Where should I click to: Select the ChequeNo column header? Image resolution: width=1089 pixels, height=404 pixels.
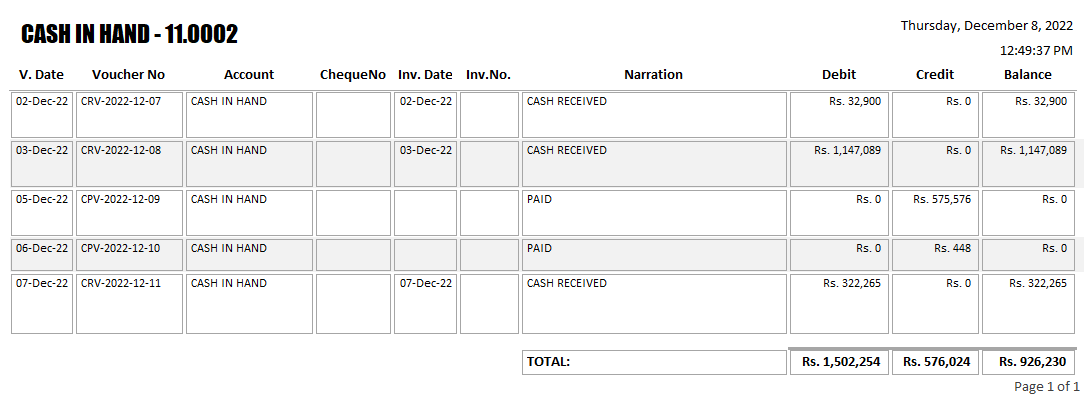point(353,75)
